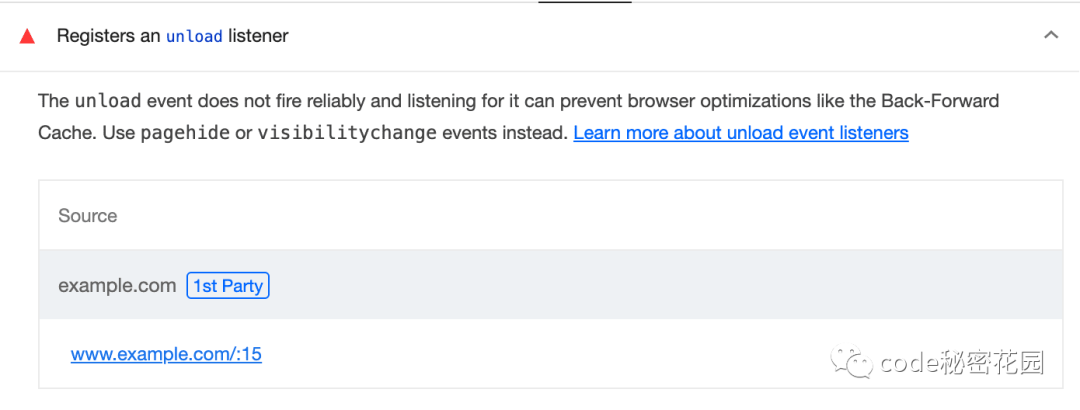Image resolution: width=1080 pixels, height=410 pixels.
Task: Click the blue unload code in the title
Action: click(194, 37)
